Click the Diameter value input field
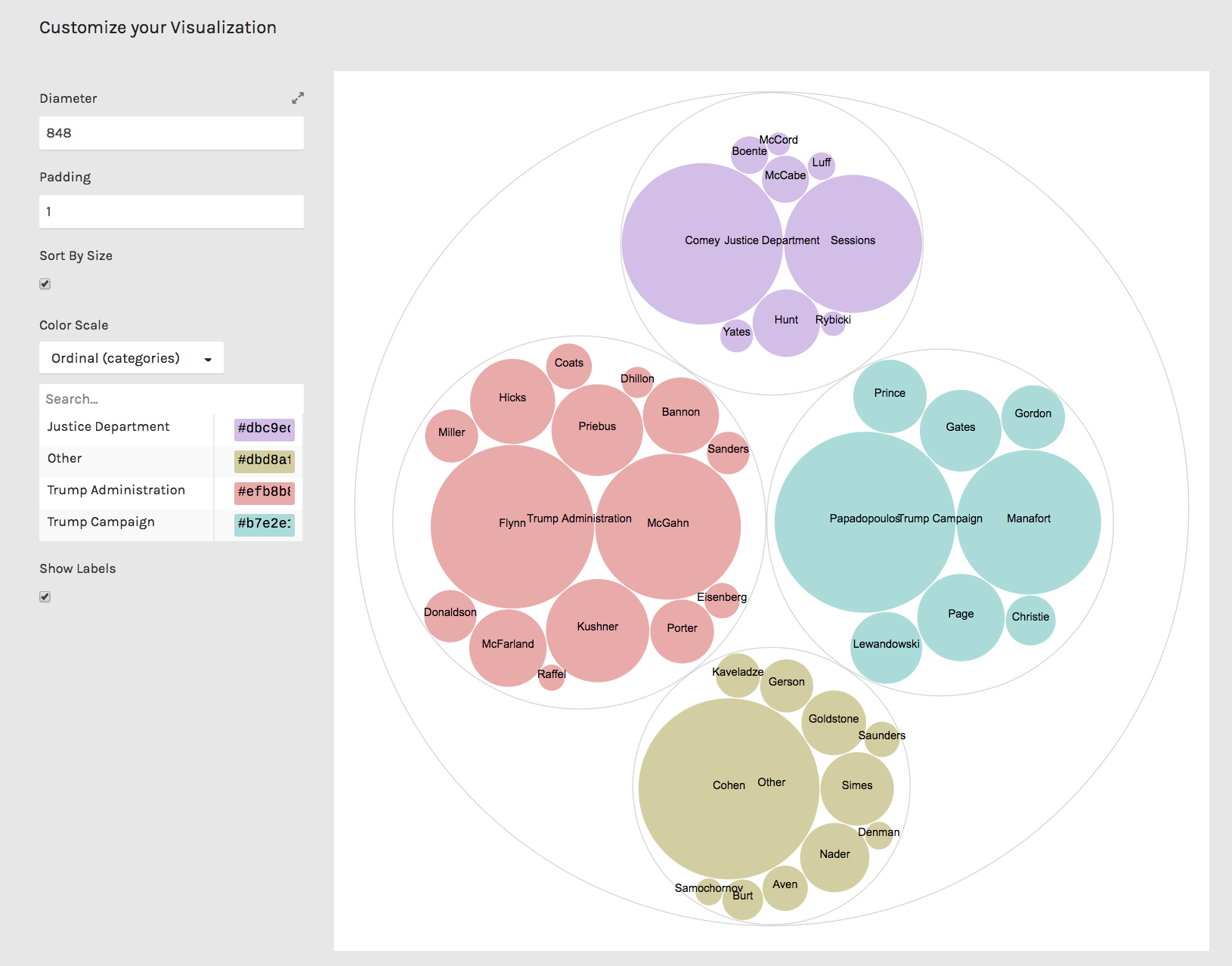Viewport: 1232px width, 966px height. pos(171,133)
